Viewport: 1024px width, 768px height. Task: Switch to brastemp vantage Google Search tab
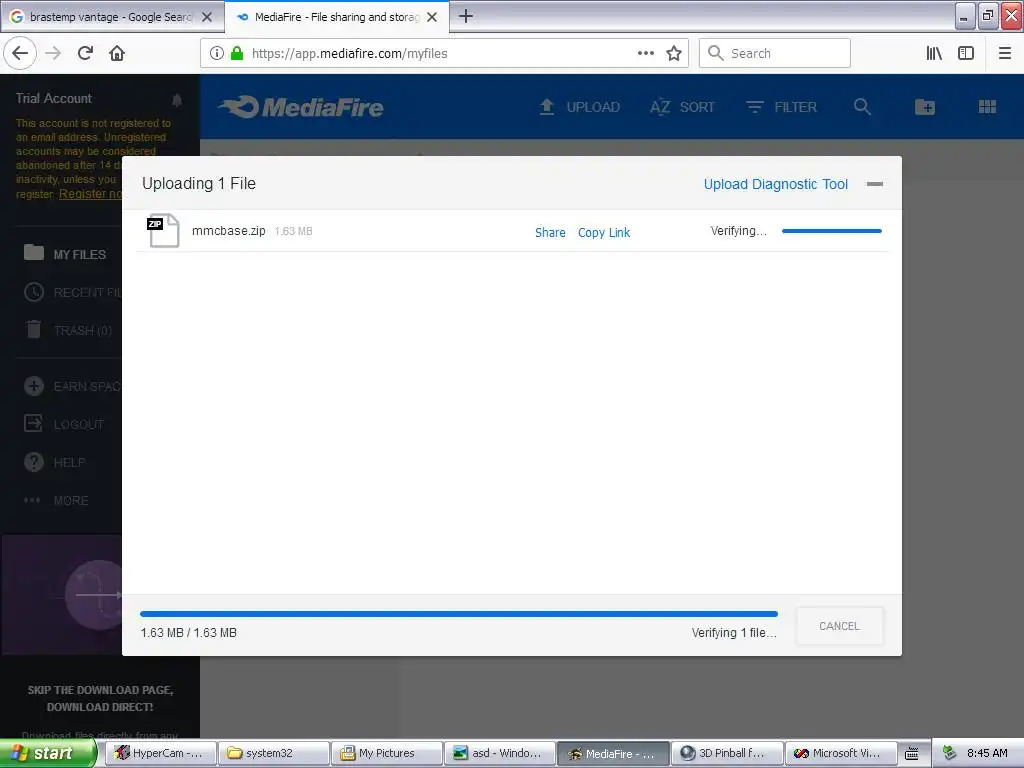point(111,16)
